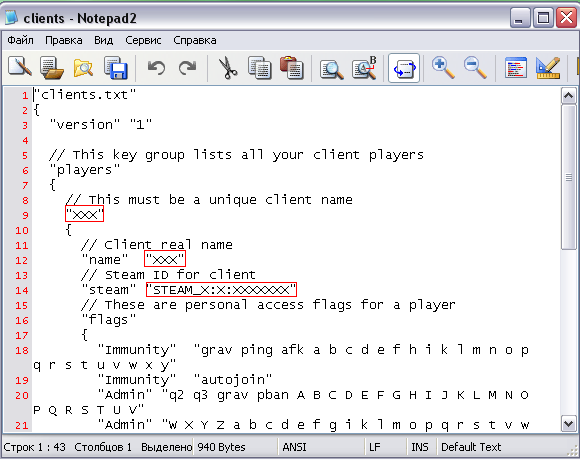The width and height of the screenshot is (580, 460).
Task: Open the Правка menu
Action: coord(64,40)
